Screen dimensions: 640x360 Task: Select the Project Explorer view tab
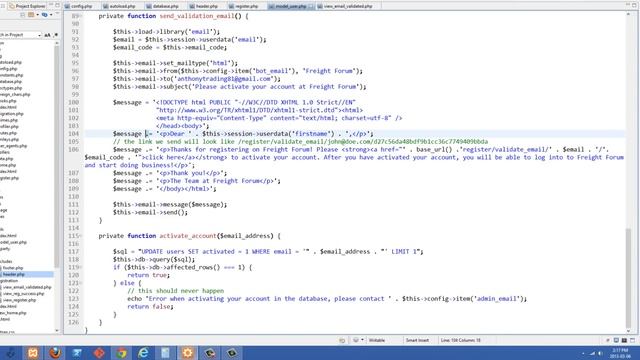coord(27,6)
